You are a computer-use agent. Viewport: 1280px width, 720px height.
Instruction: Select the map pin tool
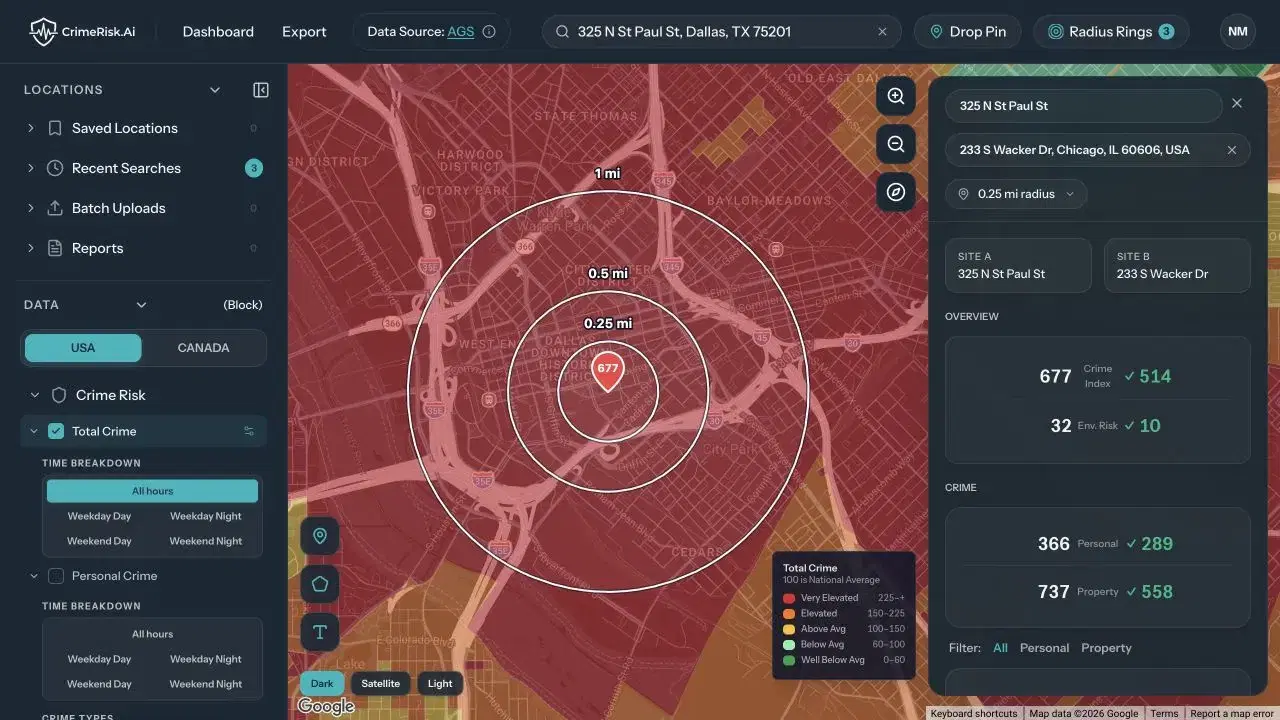click(320, 536)
